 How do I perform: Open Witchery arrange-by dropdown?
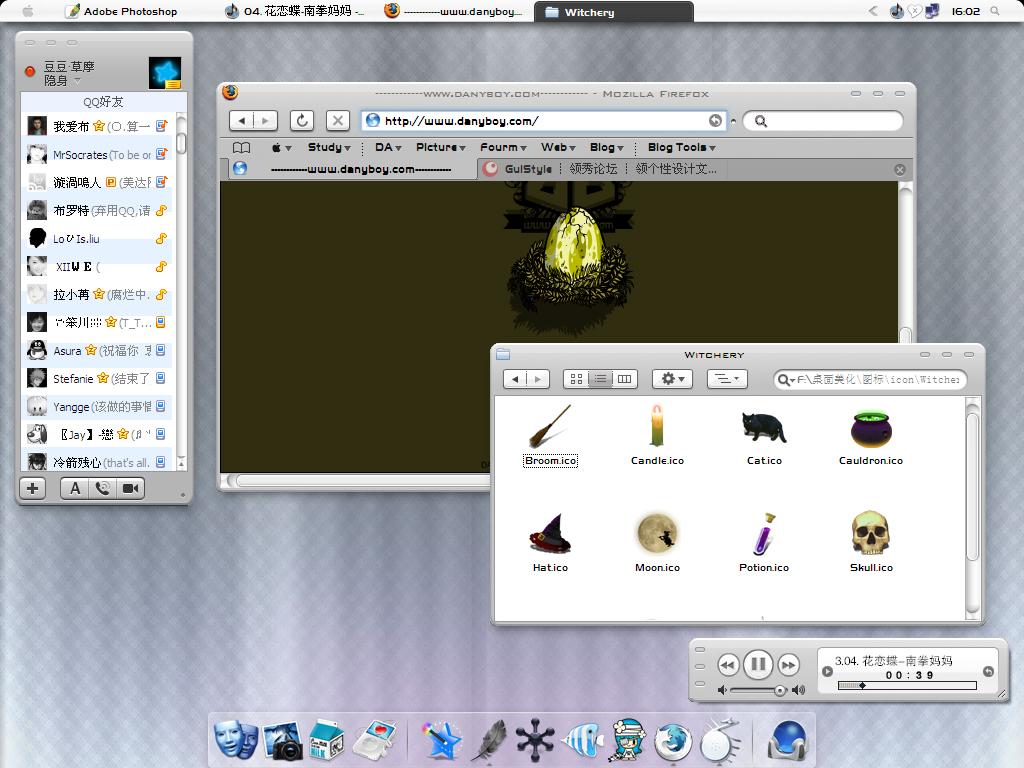(x=727, y=379)
